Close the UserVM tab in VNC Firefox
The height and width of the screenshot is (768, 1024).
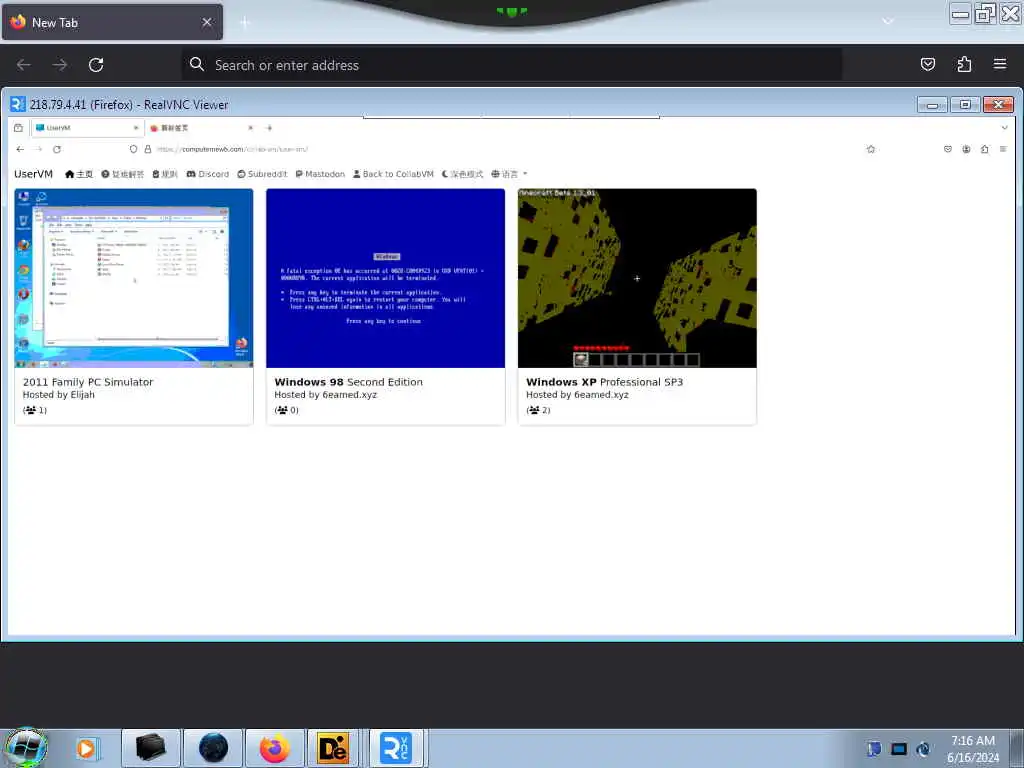coord(136,128)
